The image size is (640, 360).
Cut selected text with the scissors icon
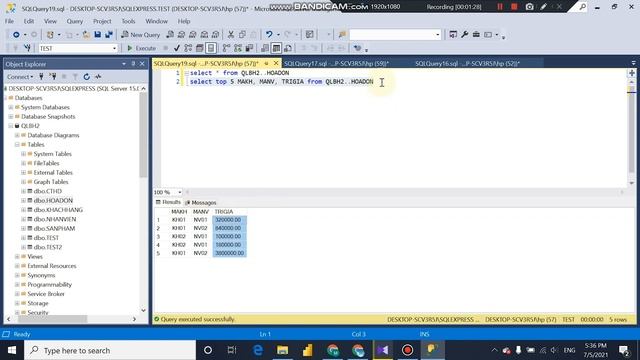tap(231, 35)
